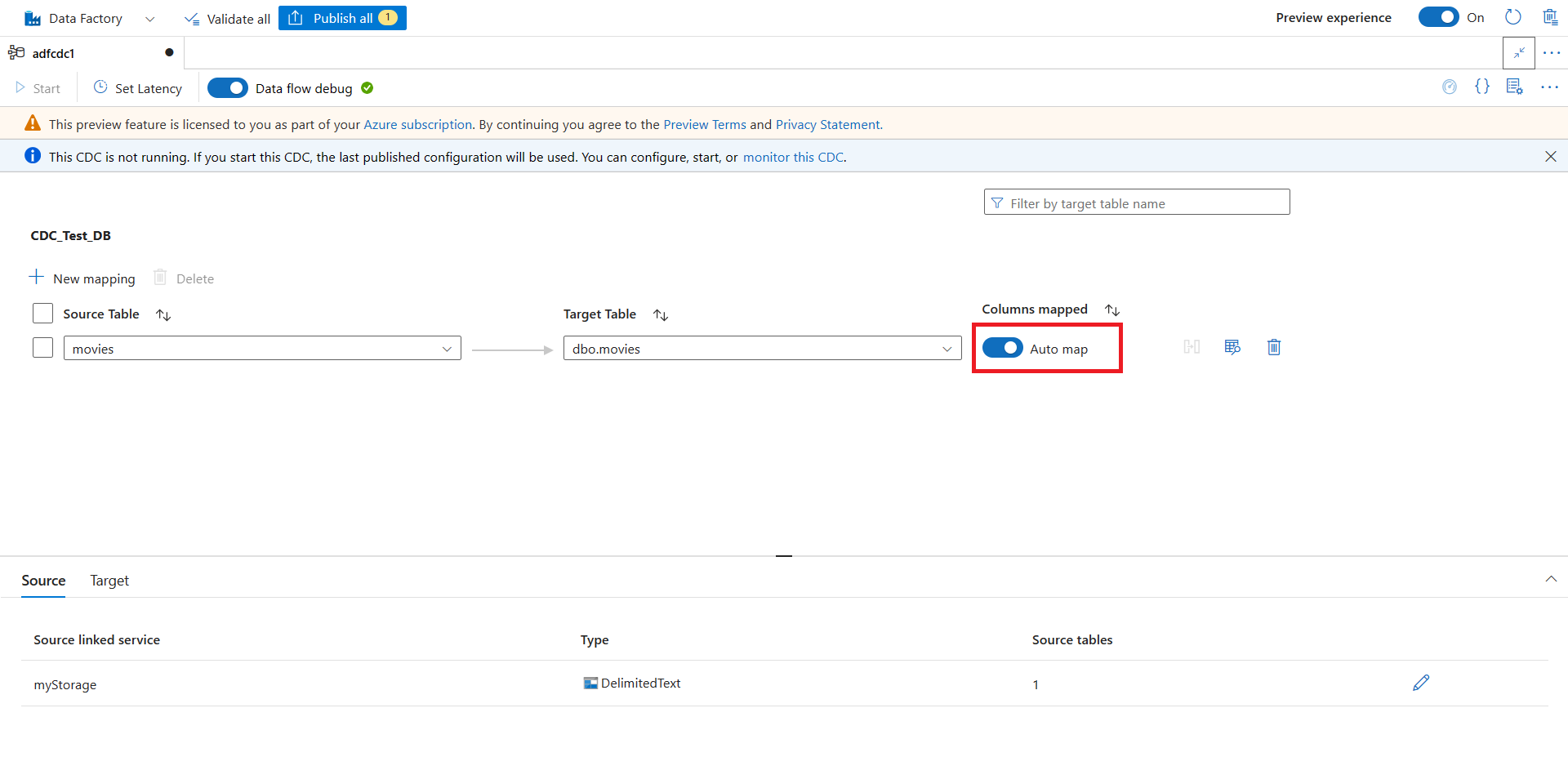The height and width of the screenshot is (757, 1568).
Task: Switch to the Target tab
Action: point(109,581)
